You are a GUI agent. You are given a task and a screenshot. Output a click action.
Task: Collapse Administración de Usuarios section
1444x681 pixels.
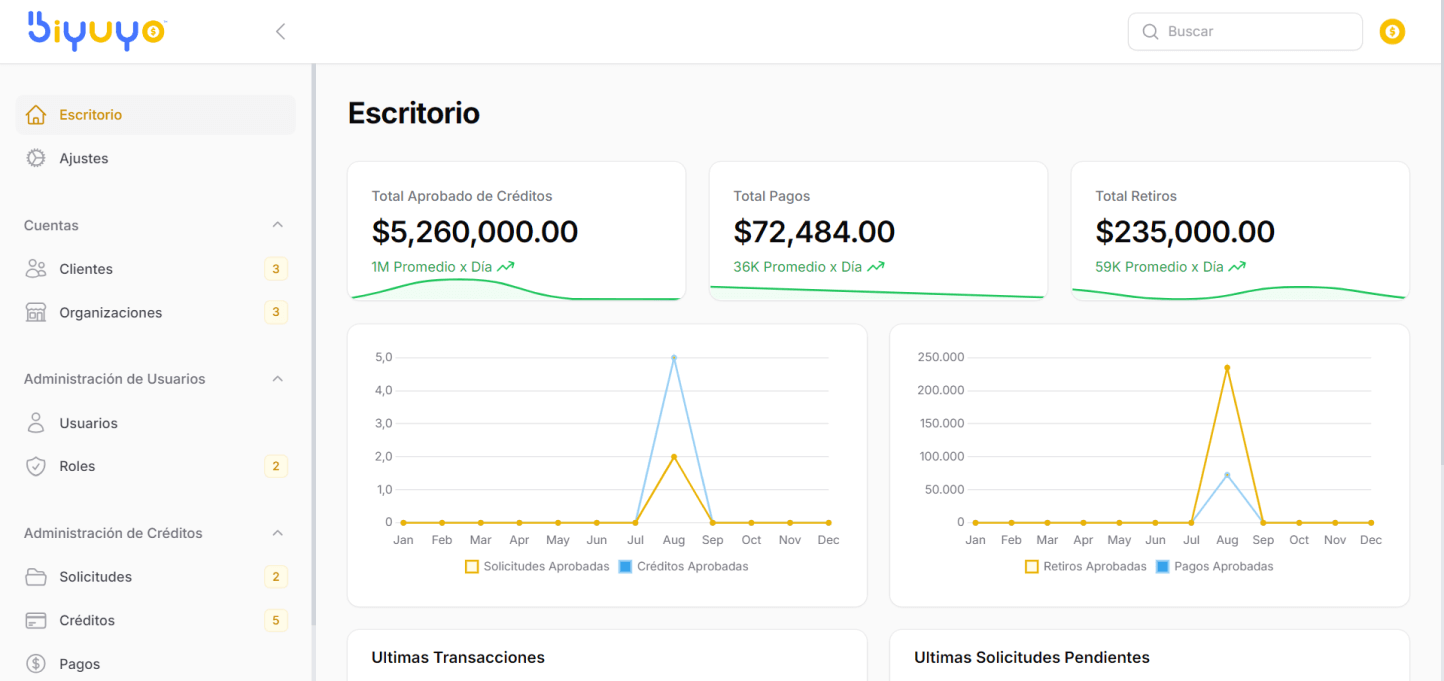278,379
